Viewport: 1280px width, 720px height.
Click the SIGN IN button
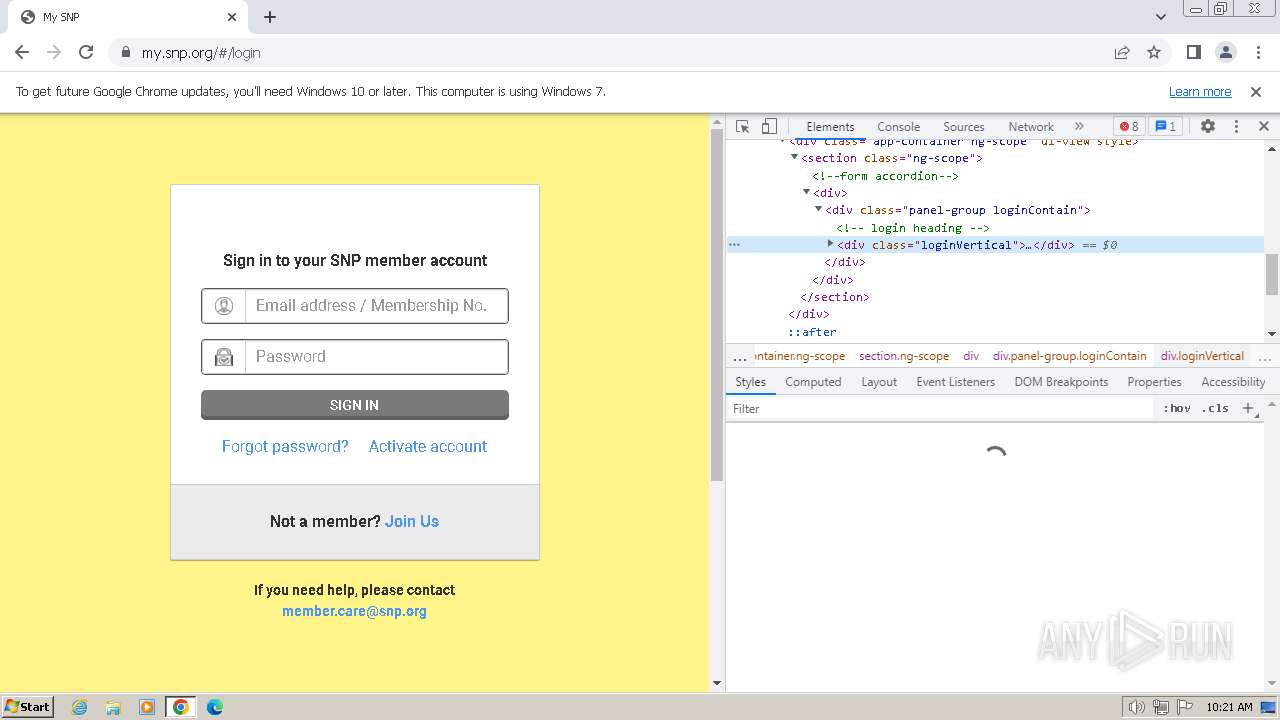tap(355, 405)
